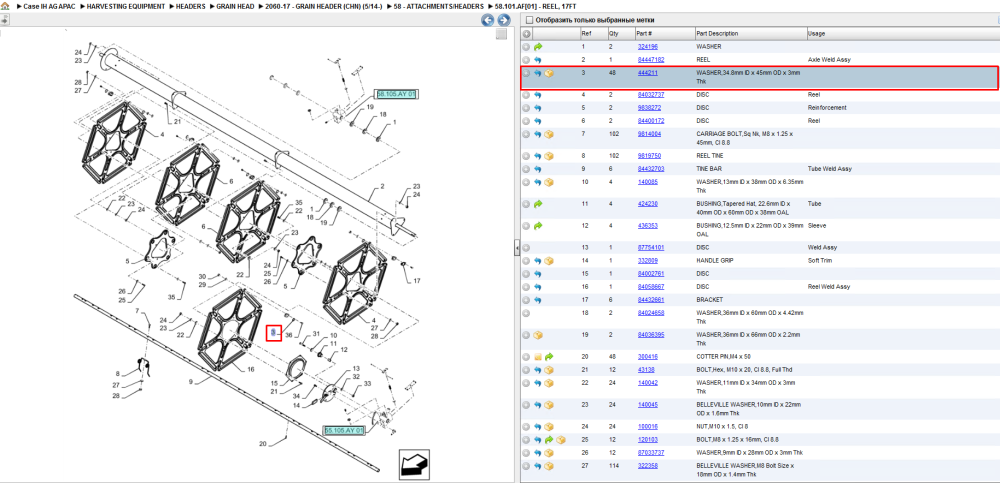The height and width of the screenshot is (483, 1000).
Task: Click package icon for HANDLE GRIP row
Action: pyautogui.click(x=549, y=260)
